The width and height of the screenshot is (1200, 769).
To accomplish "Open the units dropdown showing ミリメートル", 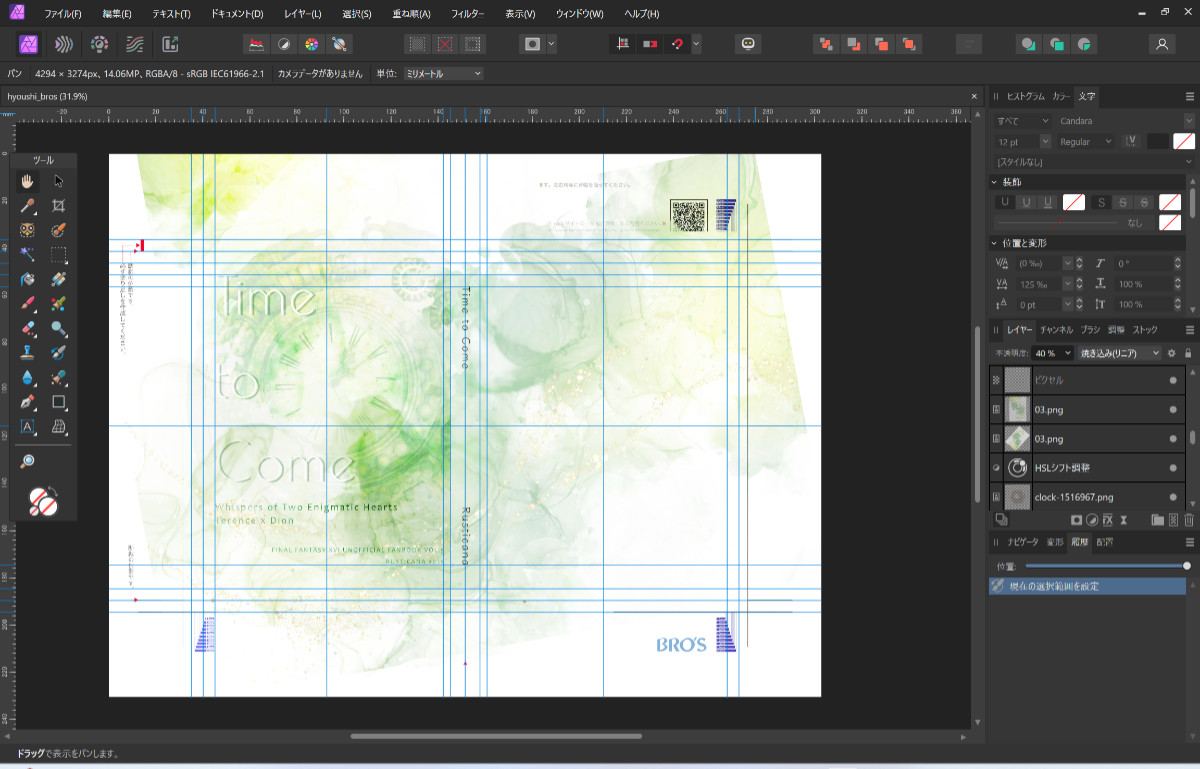I will pyautogui.click(x=443, y=74).
